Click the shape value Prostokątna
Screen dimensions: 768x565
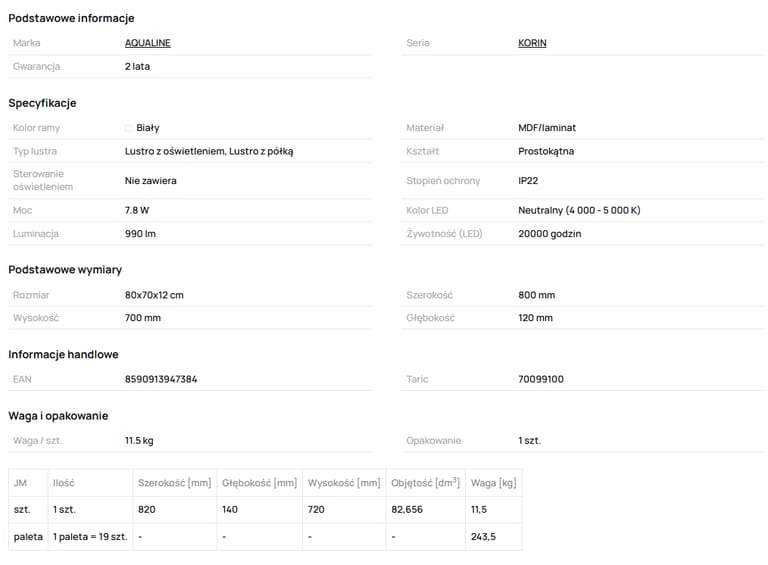pyautogui.click(x=546, y=151)
